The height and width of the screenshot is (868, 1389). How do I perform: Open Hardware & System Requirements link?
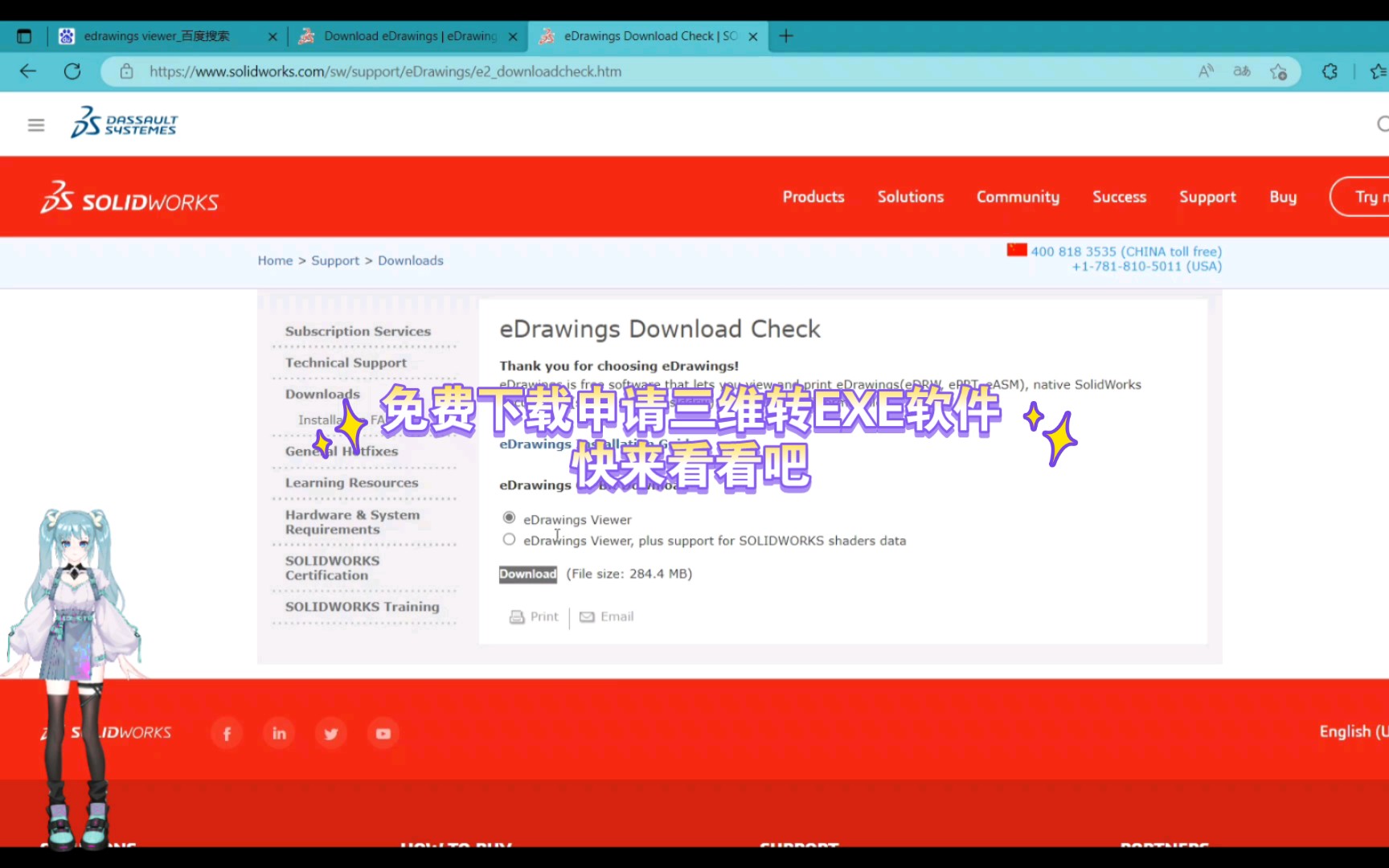(x=352, y=522)
